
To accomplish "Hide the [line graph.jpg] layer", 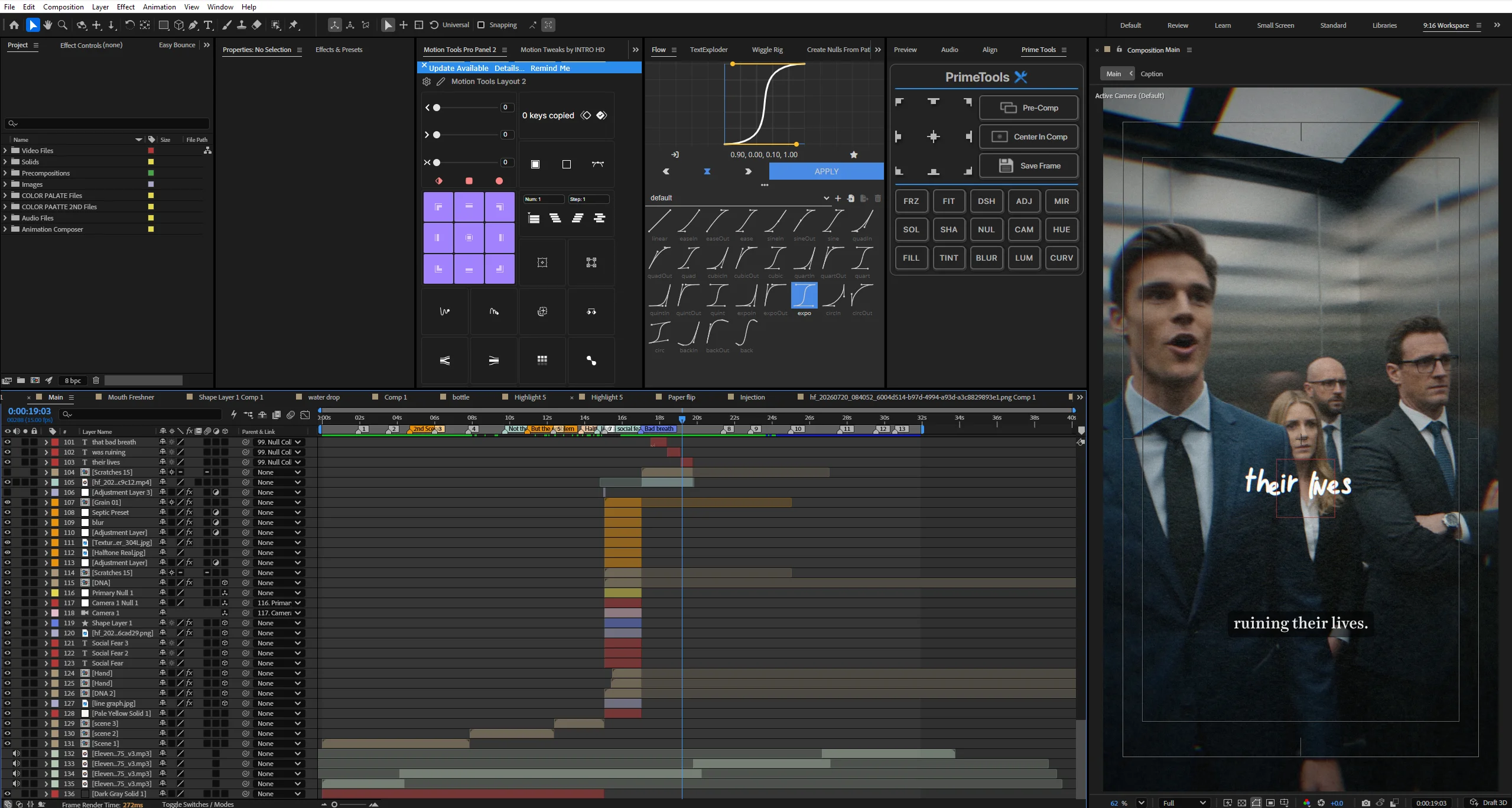I will [7, 703].
